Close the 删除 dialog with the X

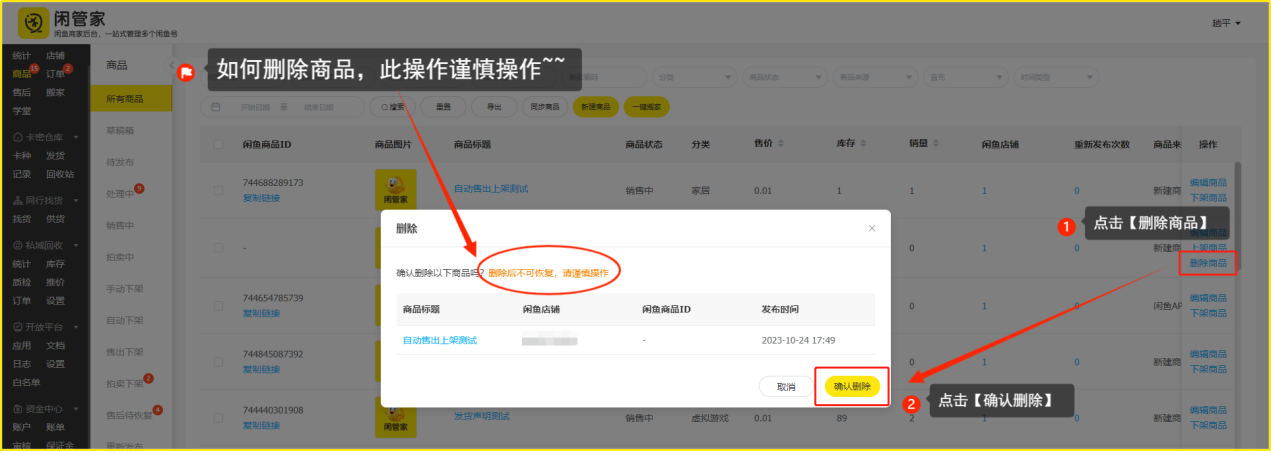pyautogui.click(x=871, y=228)
